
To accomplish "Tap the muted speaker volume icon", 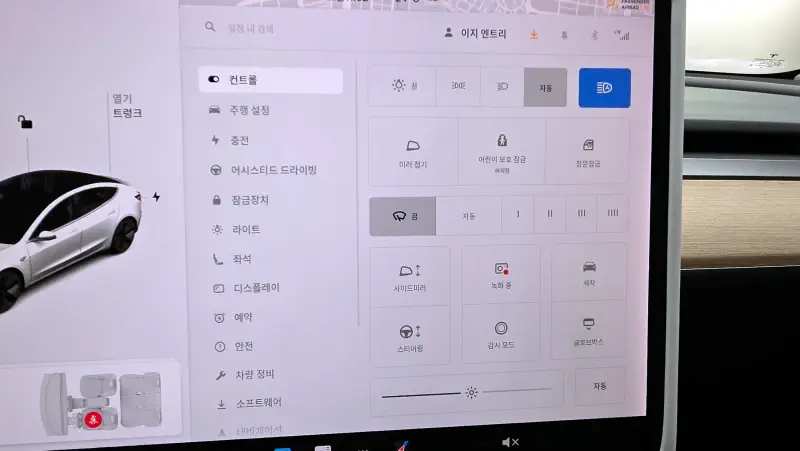I will click(510, 442).
